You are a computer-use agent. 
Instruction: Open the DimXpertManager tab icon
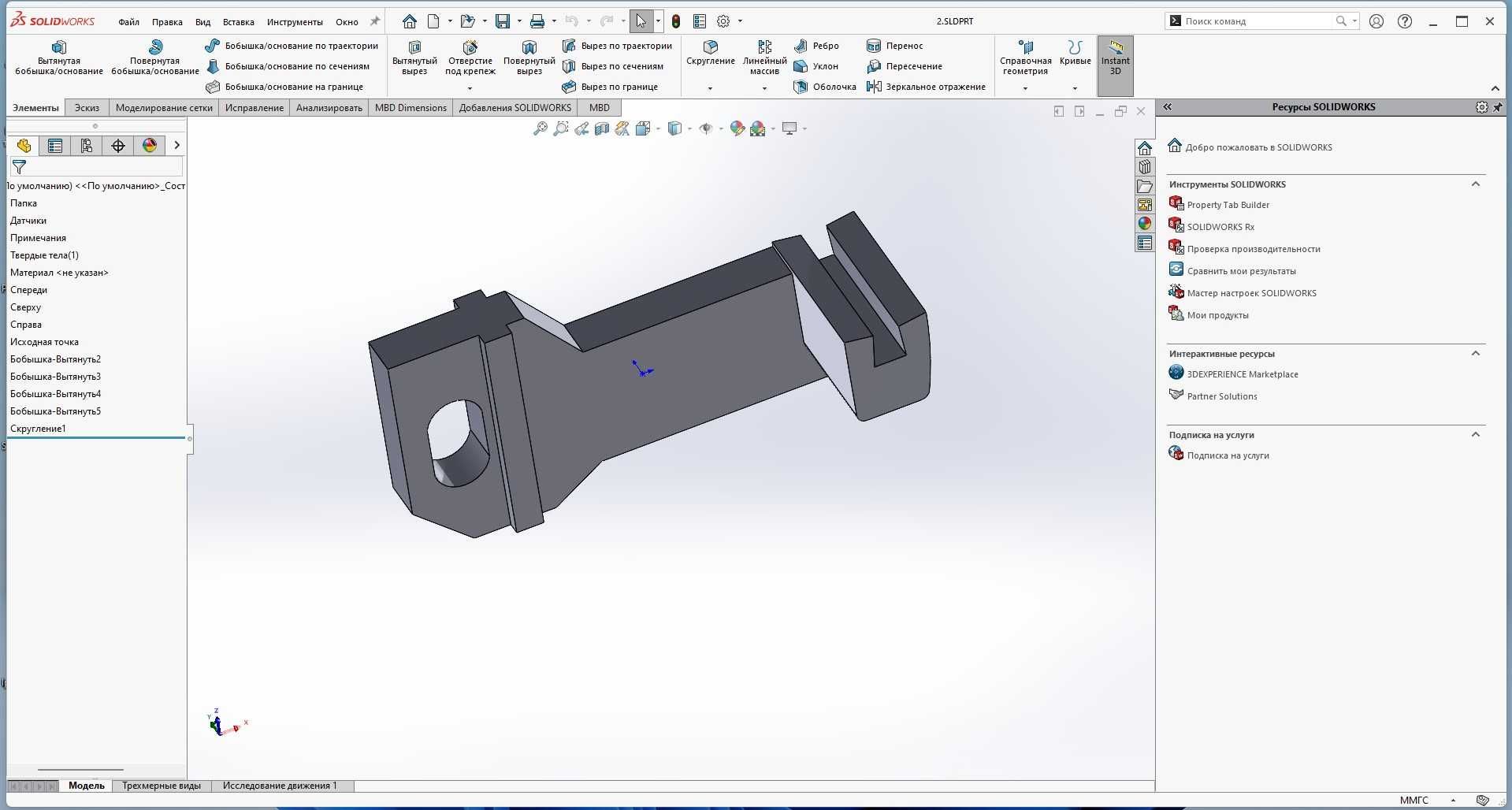coord(118,145)
